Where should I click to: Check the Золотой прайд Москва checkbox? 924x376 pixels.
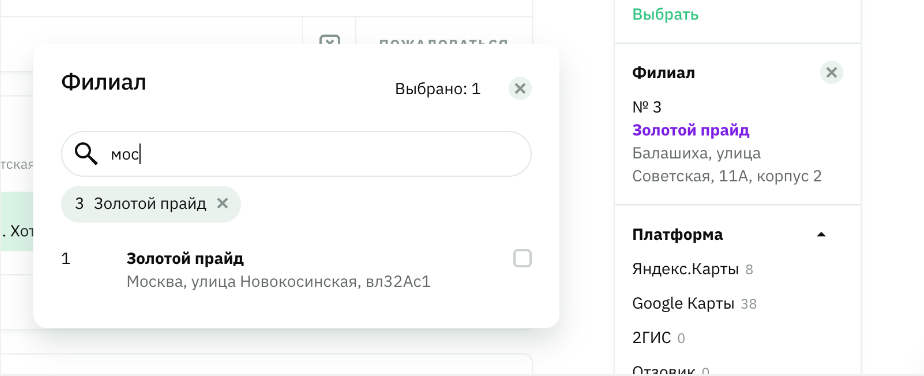522,258
